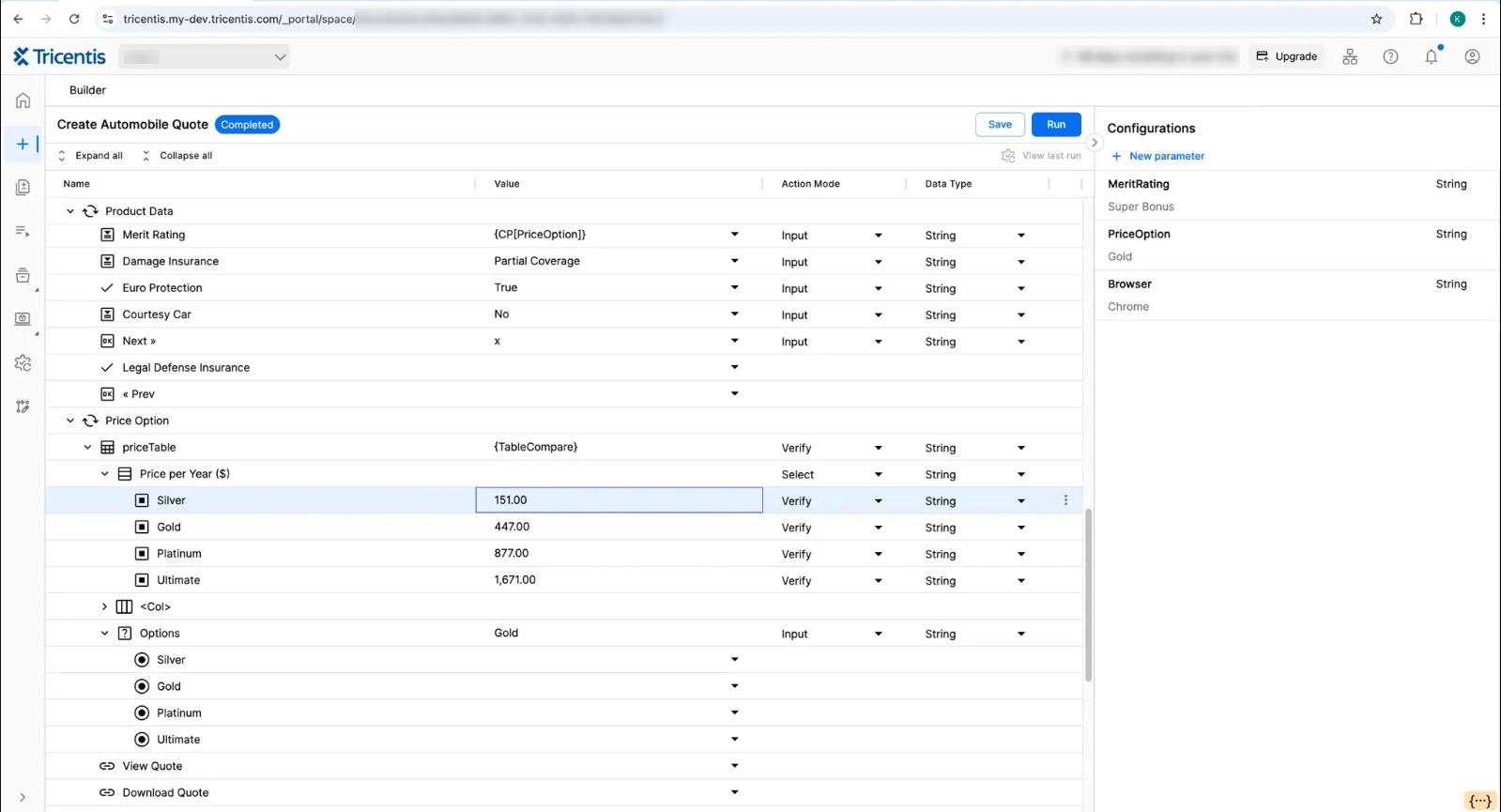Open the three-dot menu on Silver row

tap(1065, 500)
